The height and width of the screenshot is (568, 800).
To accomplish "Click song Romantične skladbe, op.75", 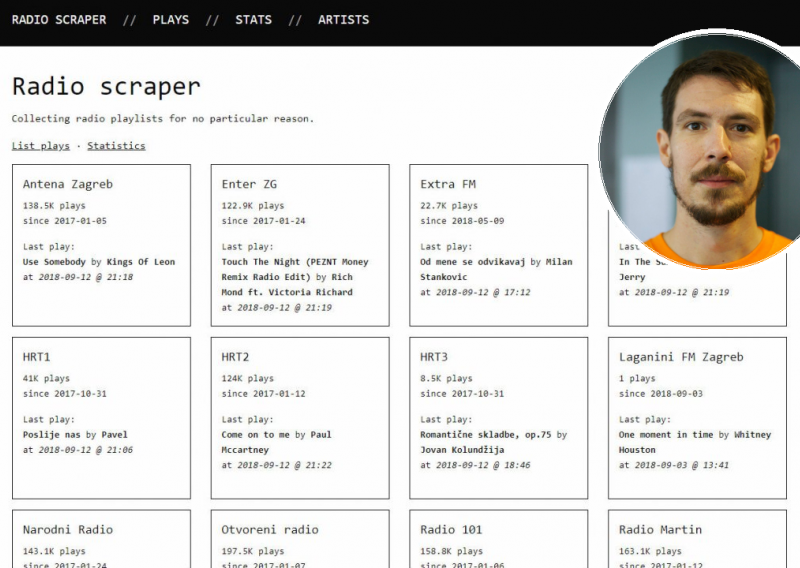I will tap(486, 435).
